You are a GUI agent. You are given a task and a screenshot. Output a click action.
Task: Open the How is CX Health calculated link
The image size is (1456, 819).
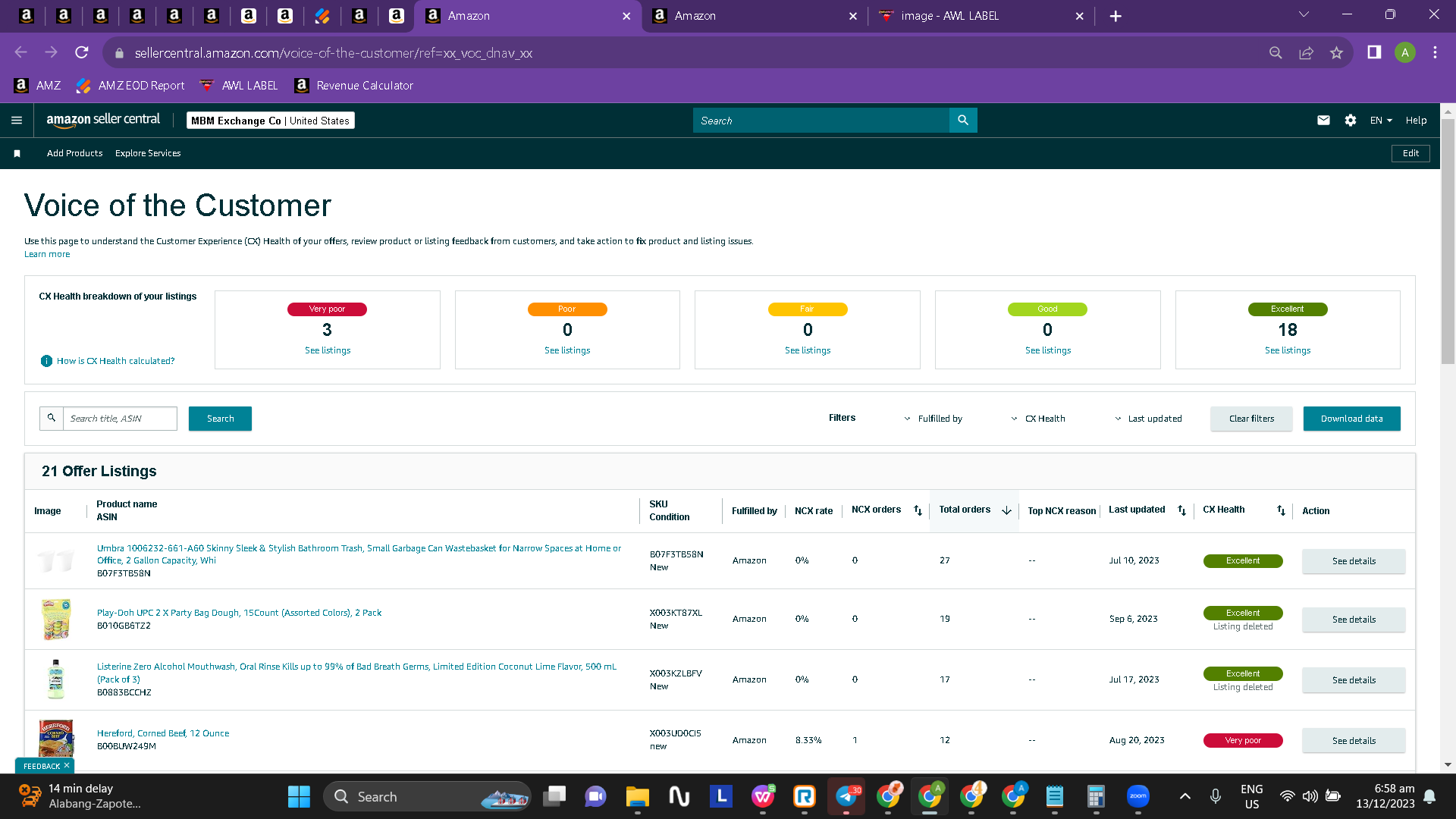tap(115, 361)
